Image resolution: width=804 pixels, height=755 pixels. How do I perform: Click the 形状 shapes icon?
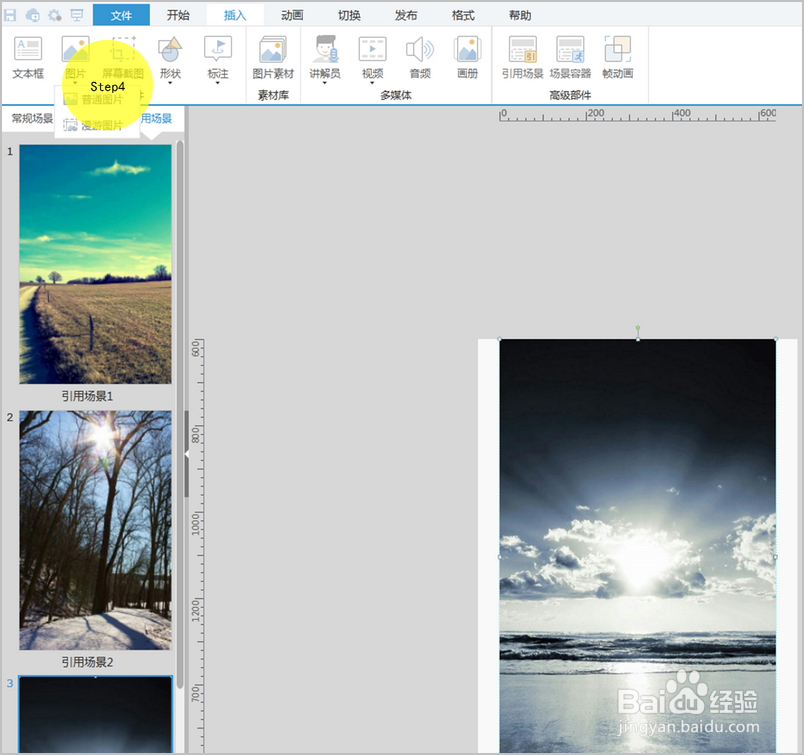coord(170,49)
